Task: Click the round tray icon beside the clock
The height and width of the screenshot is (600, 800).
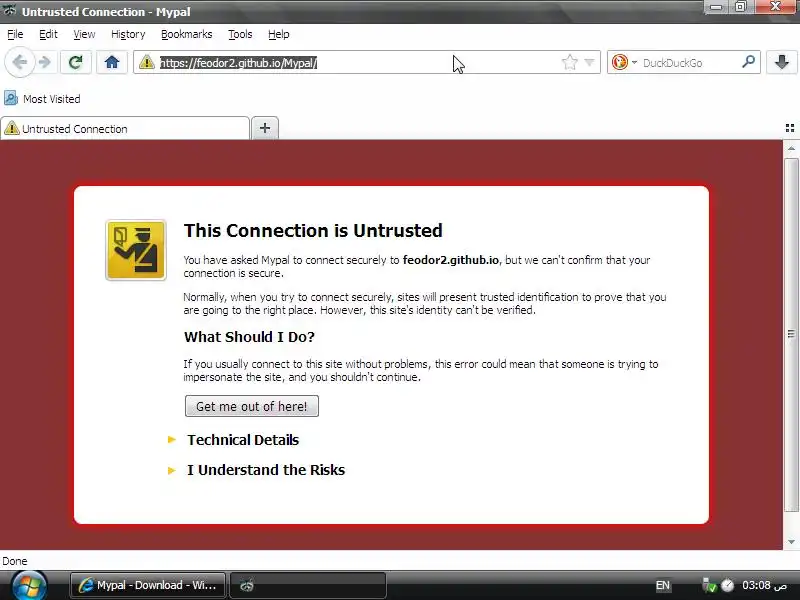Action: coord(728,585)
